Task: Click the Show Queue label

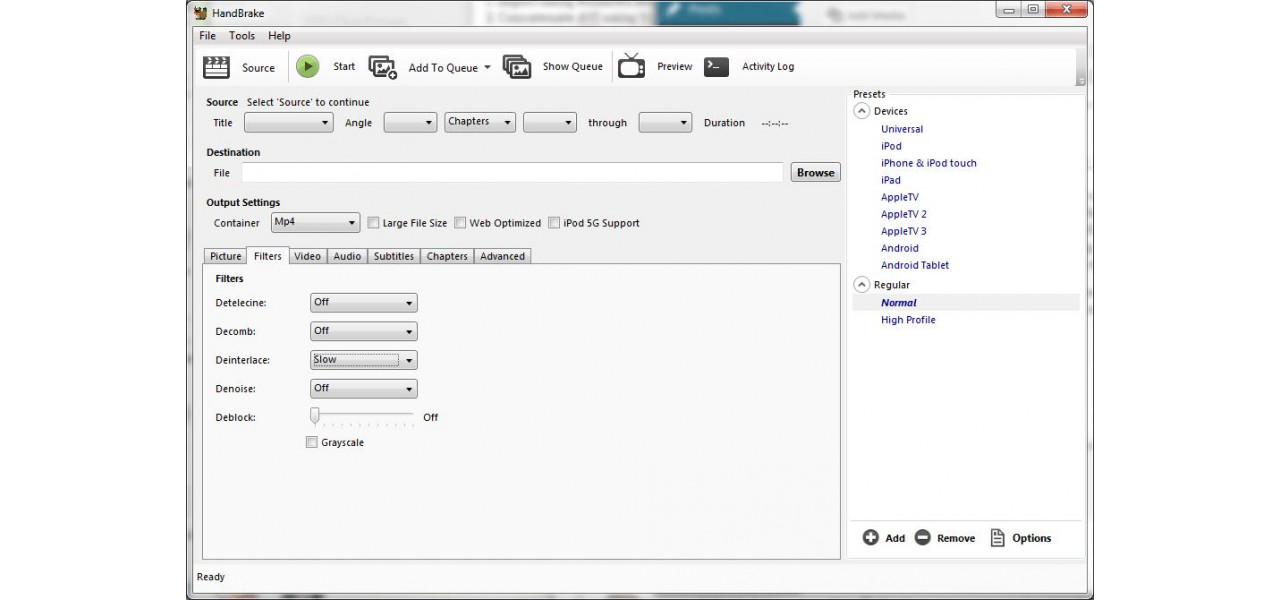Action: coord(572,67)
